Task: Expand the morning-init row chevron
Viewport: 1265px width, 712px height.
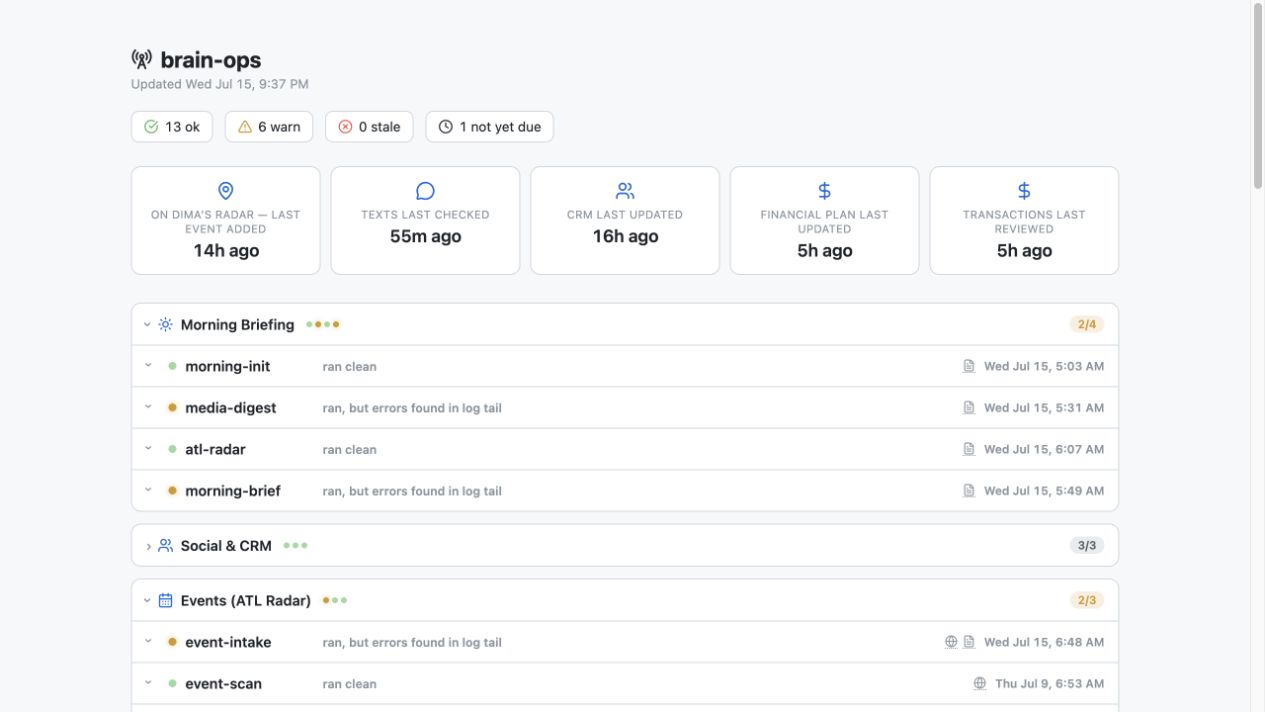Action: click(x=148, y=366)
